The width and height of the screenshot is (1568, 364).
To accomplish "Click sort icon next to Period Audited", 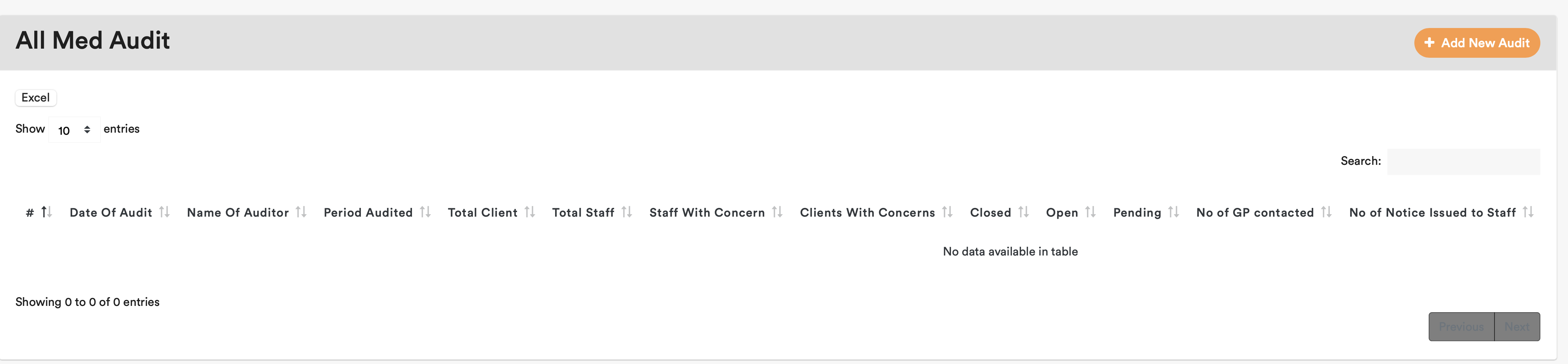I will point(425,212).
